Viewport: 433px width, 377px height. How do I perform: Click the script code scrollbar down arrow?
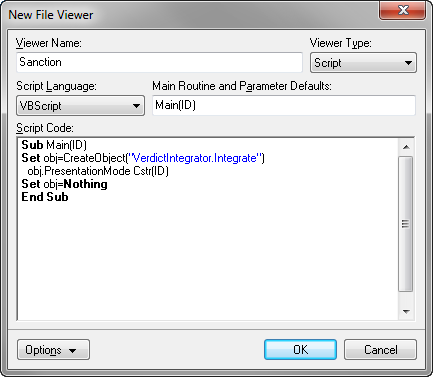406,312
